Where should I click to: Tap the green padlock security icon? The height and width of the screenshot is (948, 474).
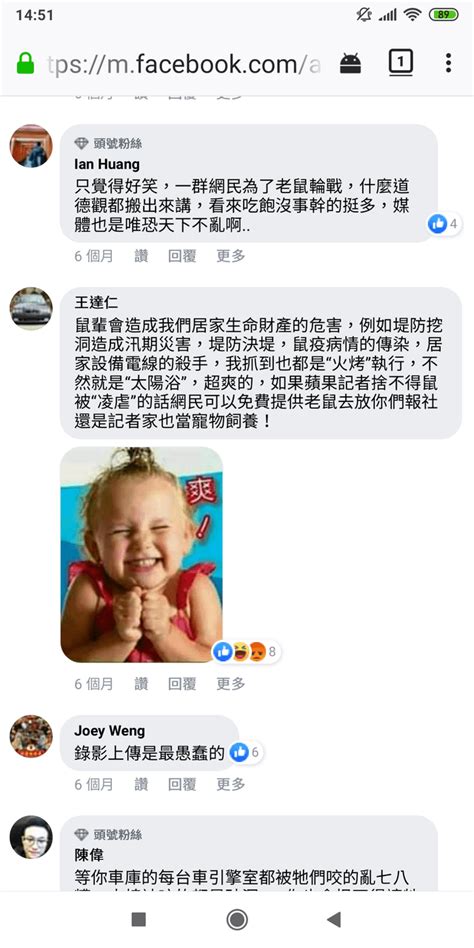(x=25, y=63)
